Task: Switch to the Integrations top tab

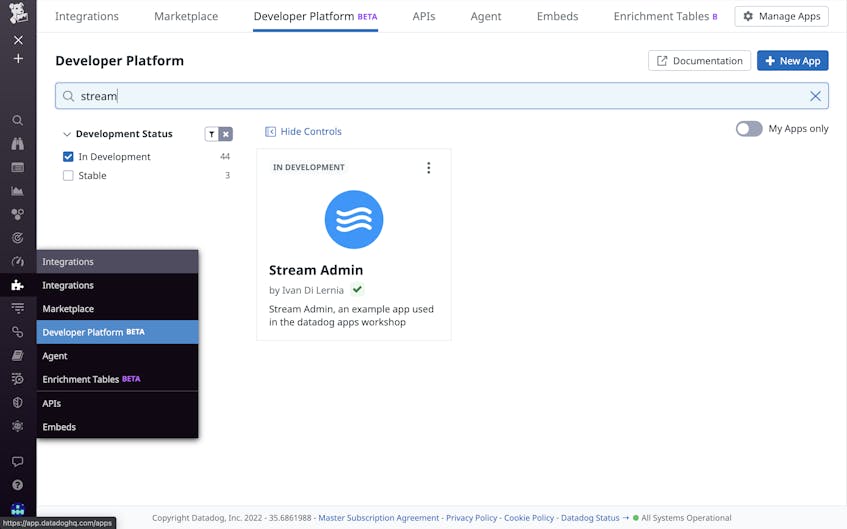Action: (x=87, y=16)
